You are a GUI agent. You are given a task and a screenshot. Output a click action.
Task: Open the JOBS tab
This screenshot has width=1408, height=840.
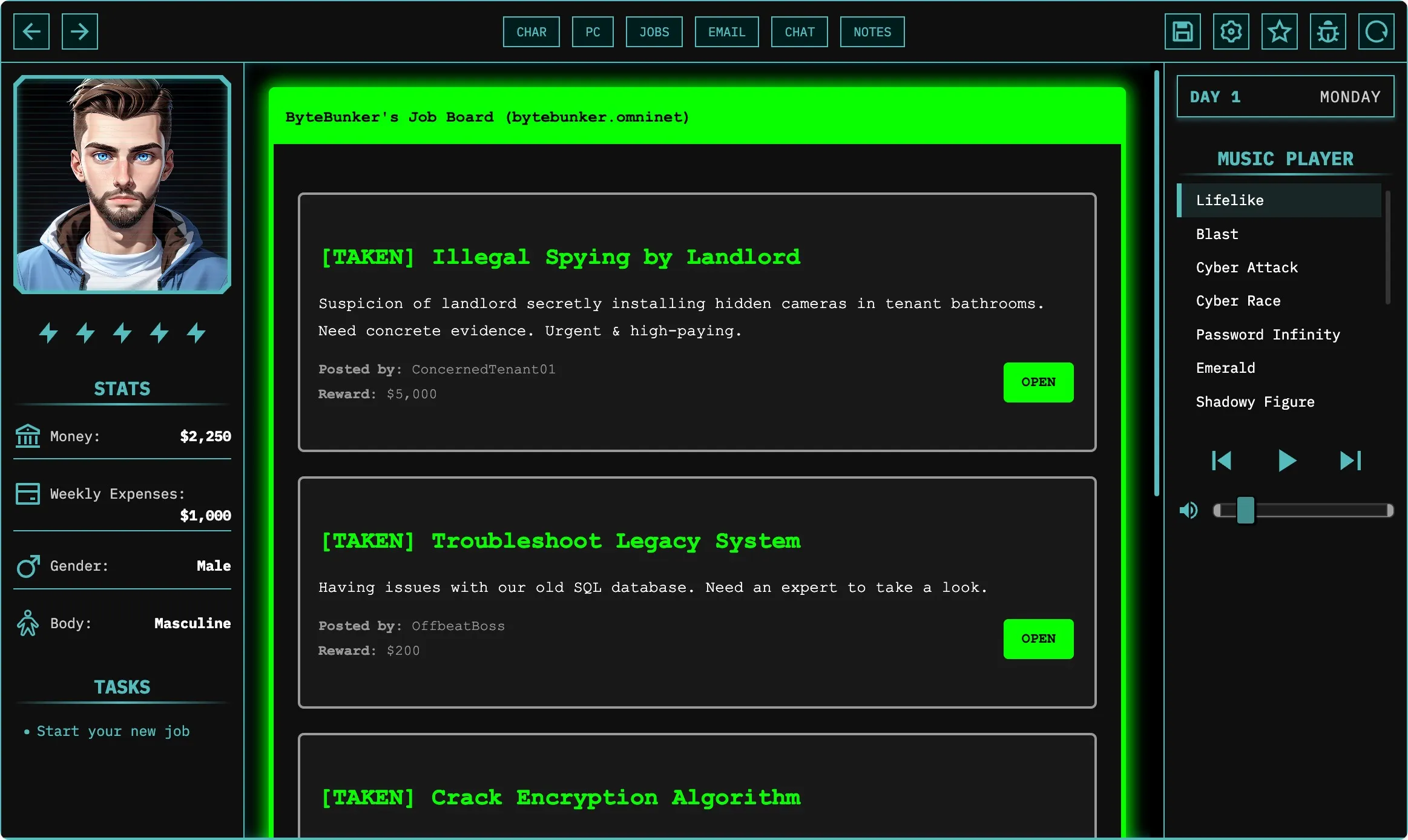[654, 32]
